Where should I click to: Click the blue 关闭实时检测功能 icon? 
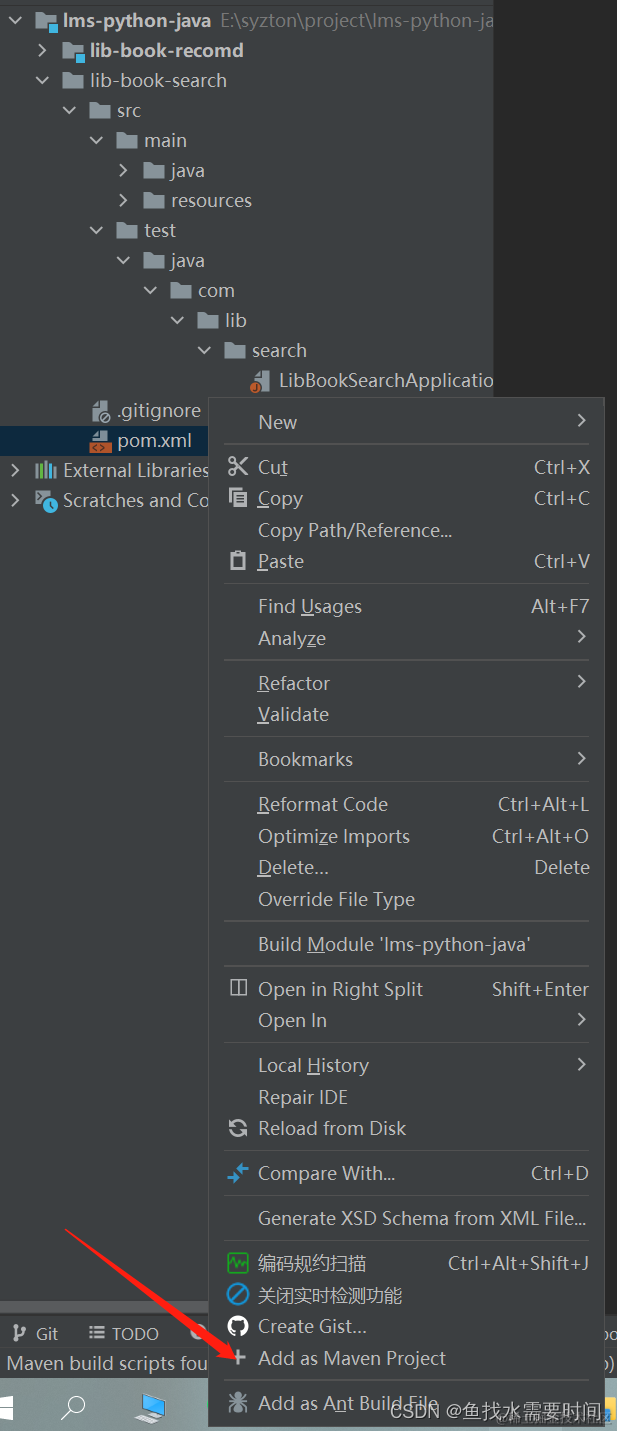click(x=238, y=1295)
